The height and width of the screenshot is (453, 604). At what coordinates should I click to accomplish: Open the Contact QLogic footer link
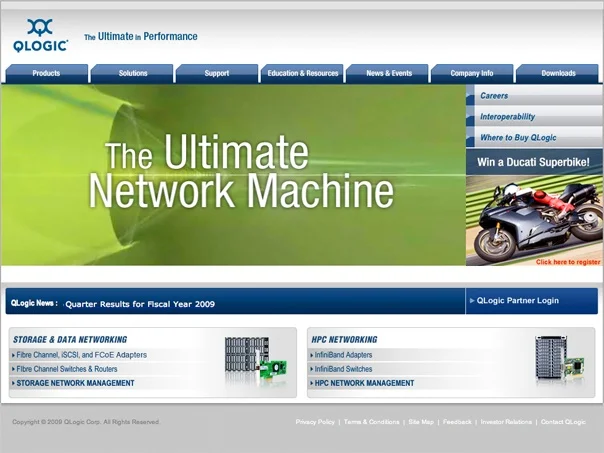[x=563, y=422]
